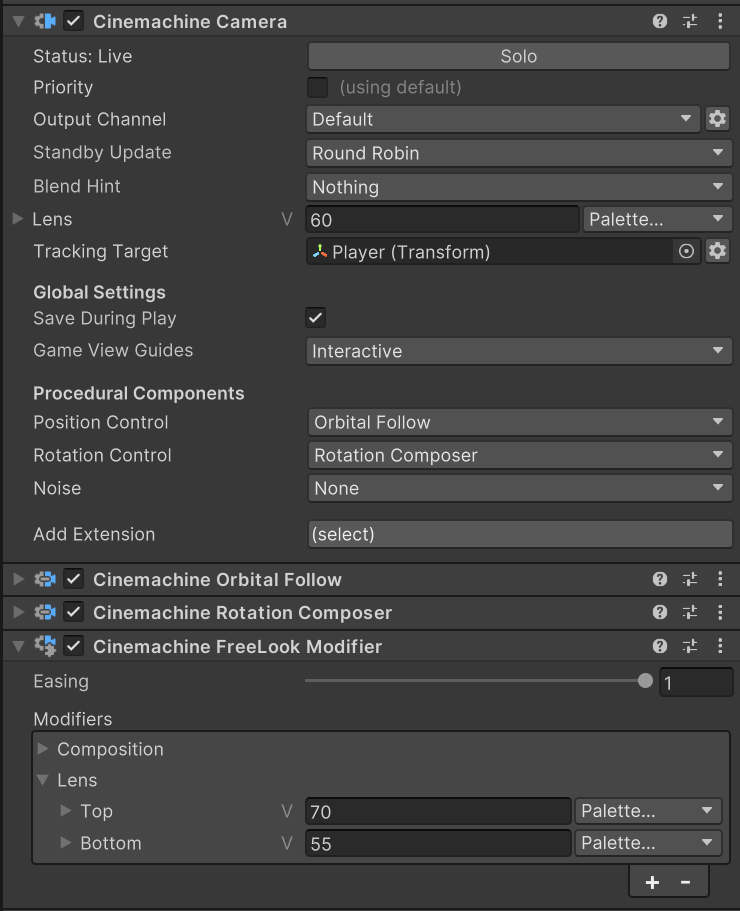Image resolution: width=740 pixels, height=911 pixels.
Task: Enable the Priority override checkbox
Action: 317,88
